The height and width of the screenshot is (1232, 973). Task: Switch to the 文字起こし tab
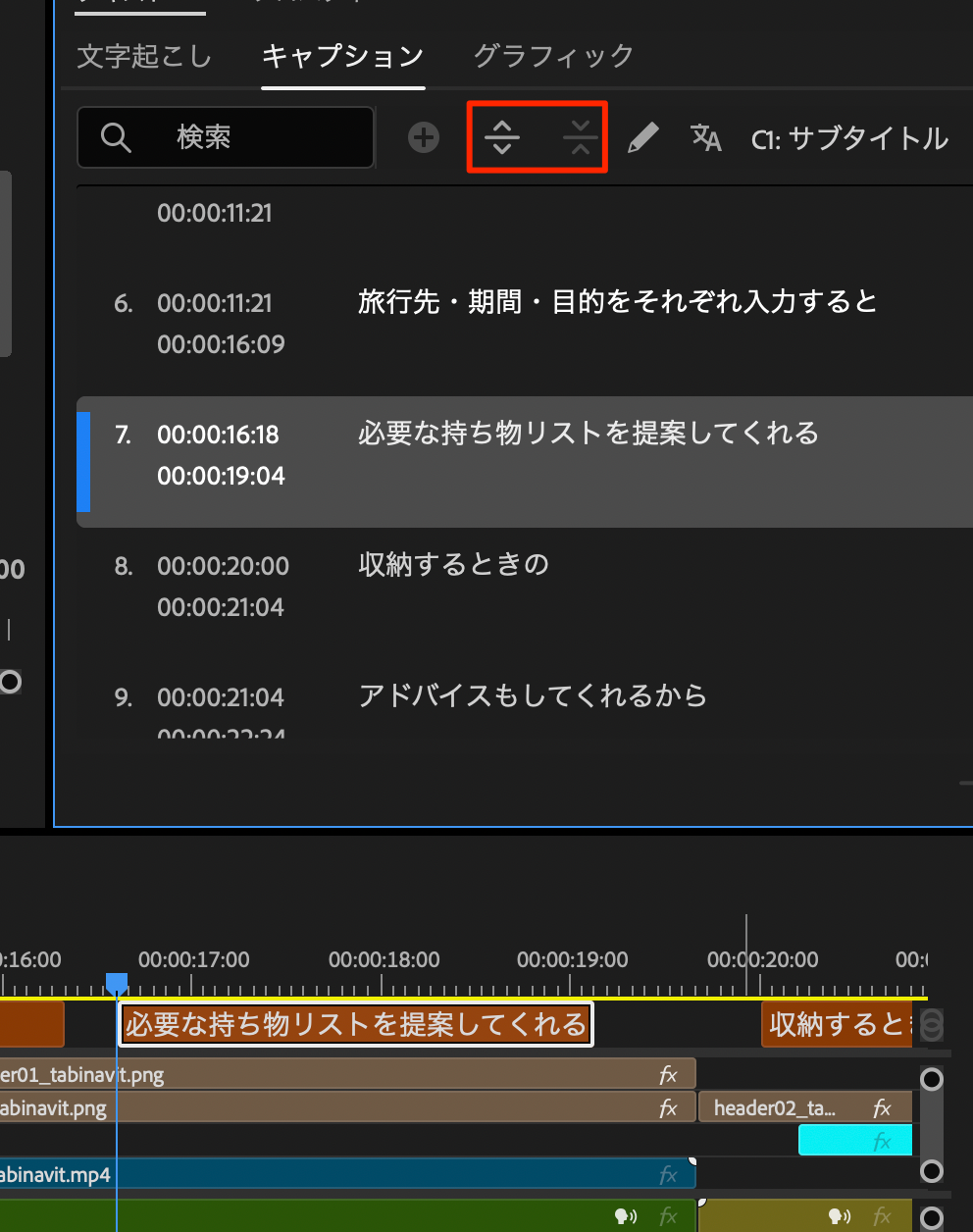click(x=144, y=56)
